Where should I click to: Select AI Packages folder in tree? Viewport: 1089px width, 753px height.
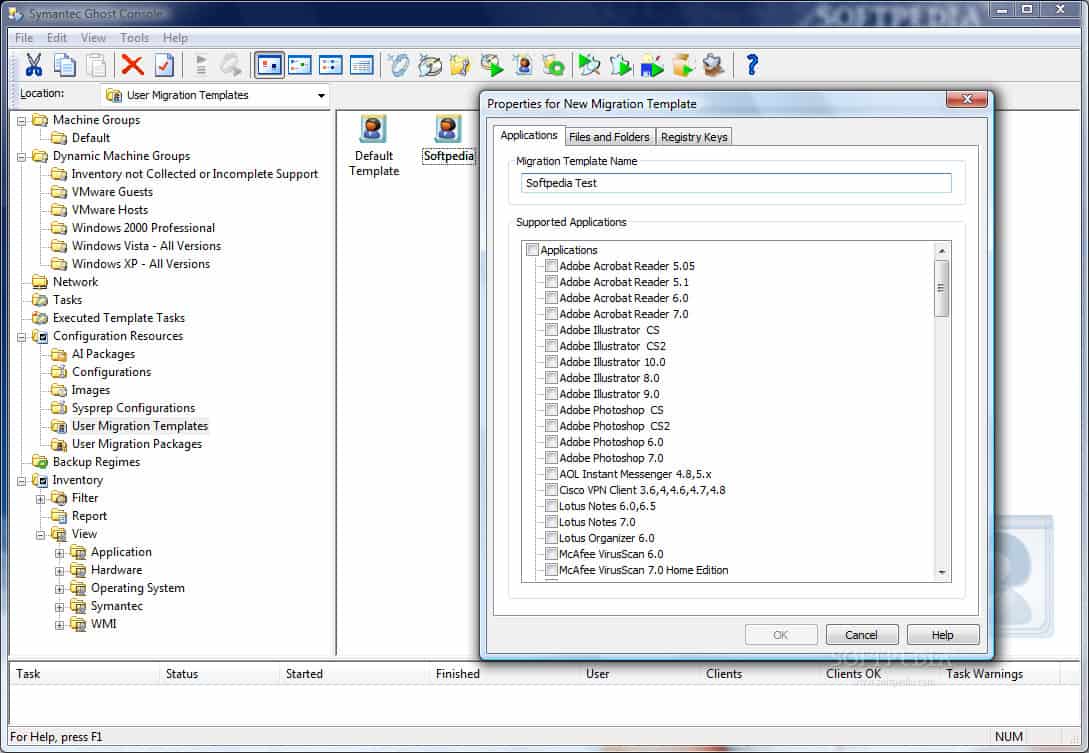tap(103, 354)
